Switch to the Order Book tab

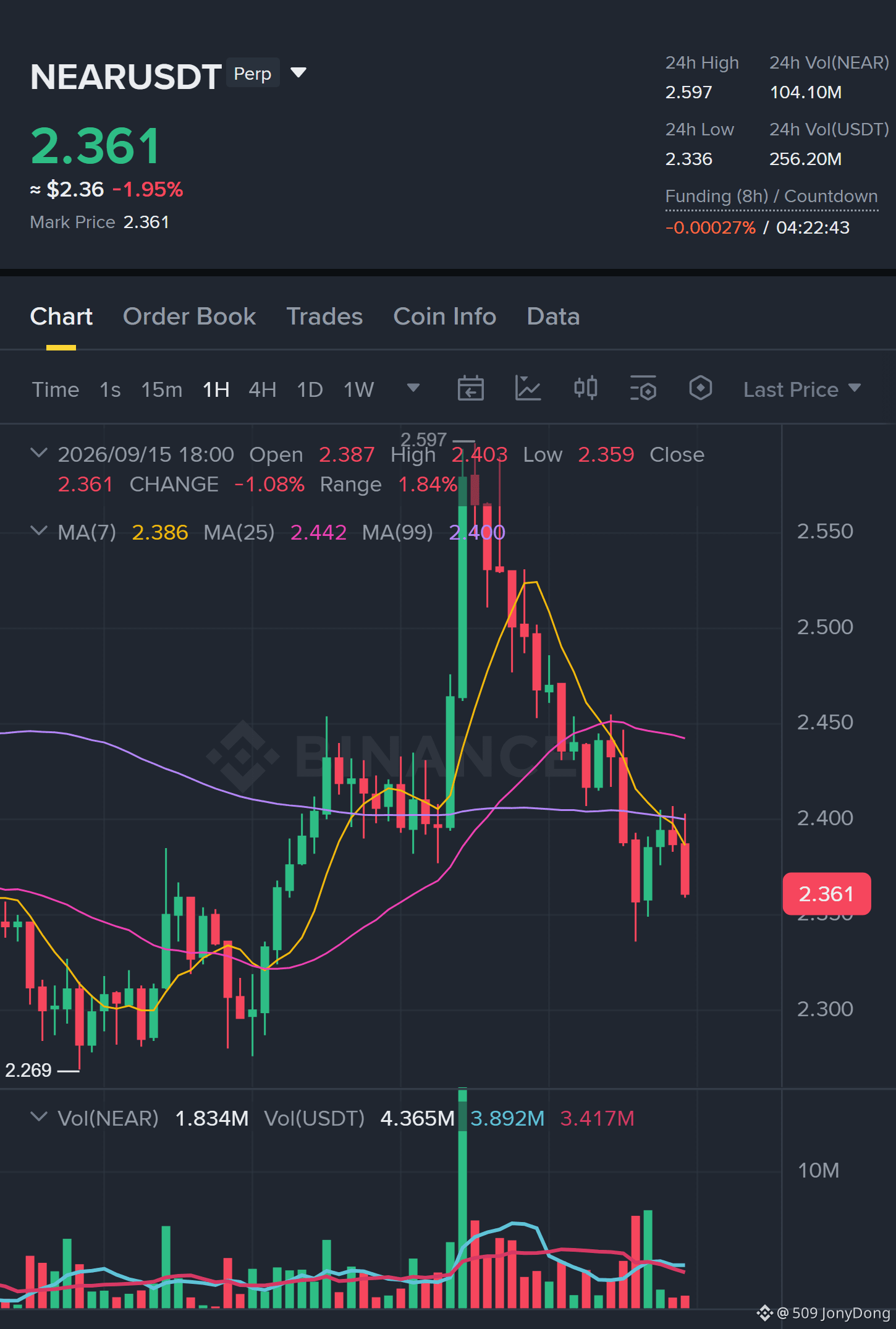[189, 316]
